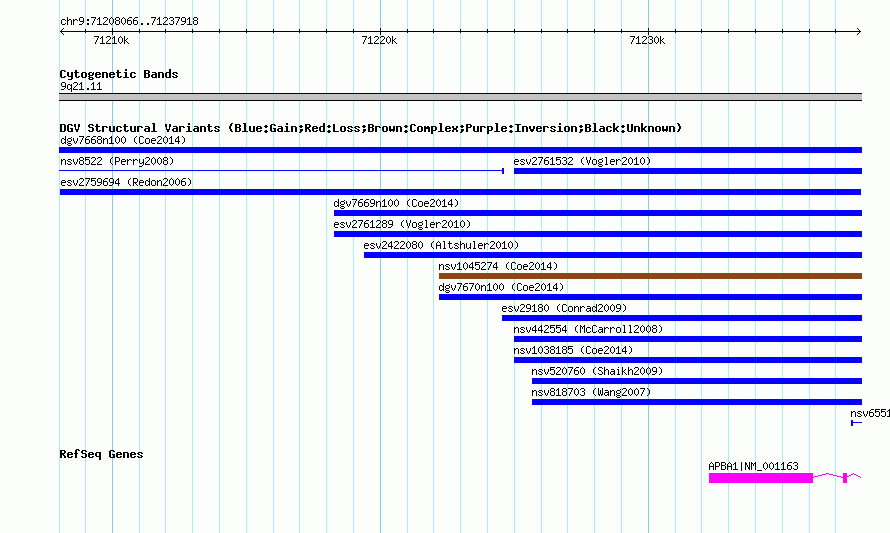Click the esv2422080 (Altshuler2010) label

tap(441, 245)
